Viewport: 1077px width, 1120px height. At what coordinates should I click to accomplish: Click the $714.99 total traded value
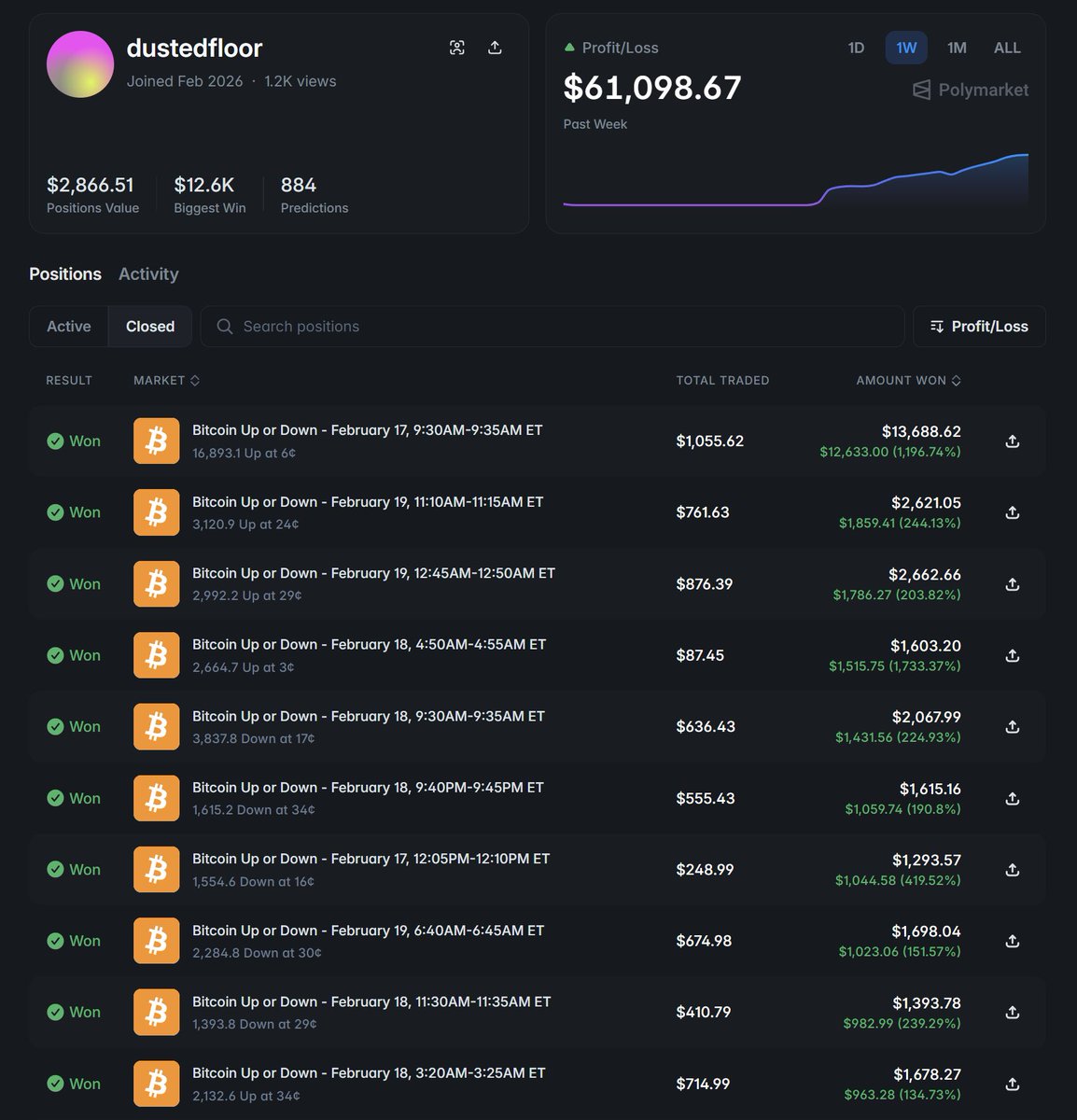pyautogui.click(x=704, y=1084)
